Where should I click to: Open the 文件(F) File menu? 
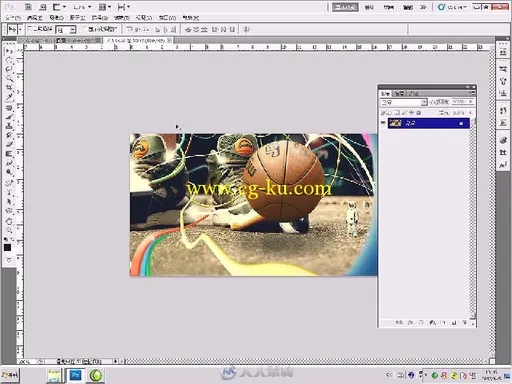13,18
